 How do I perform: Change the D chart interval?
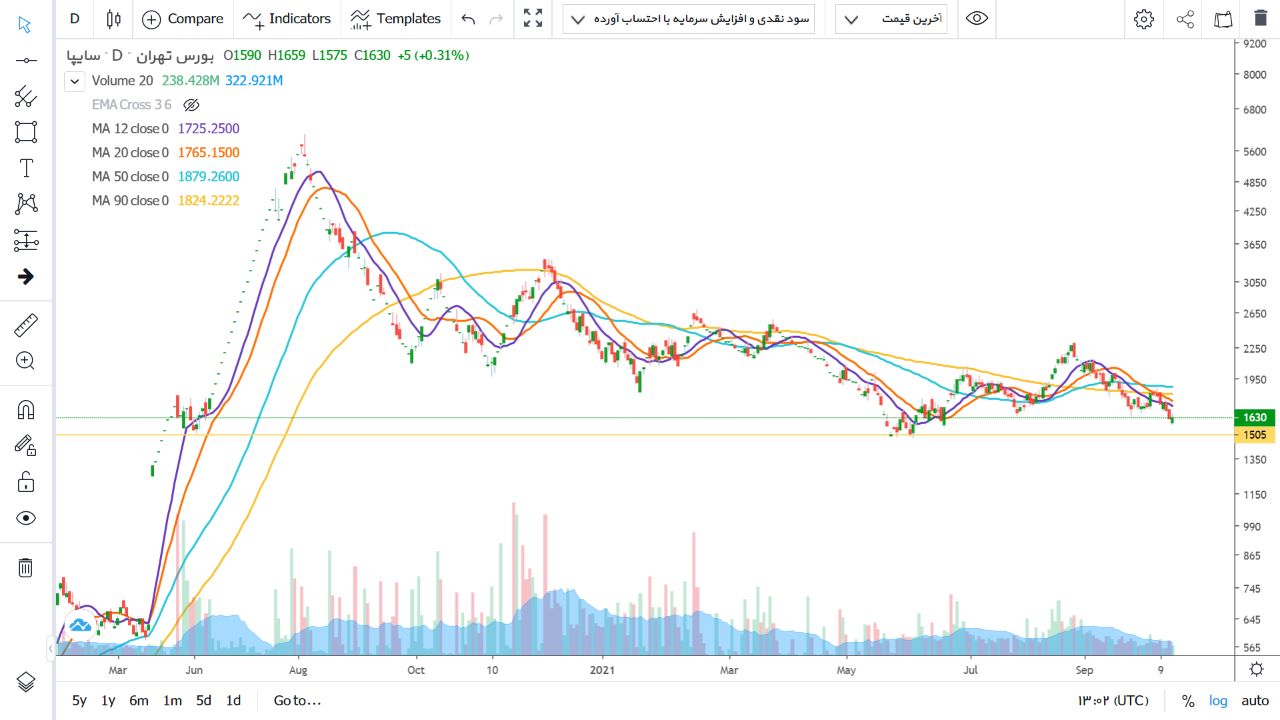point(75,18)
